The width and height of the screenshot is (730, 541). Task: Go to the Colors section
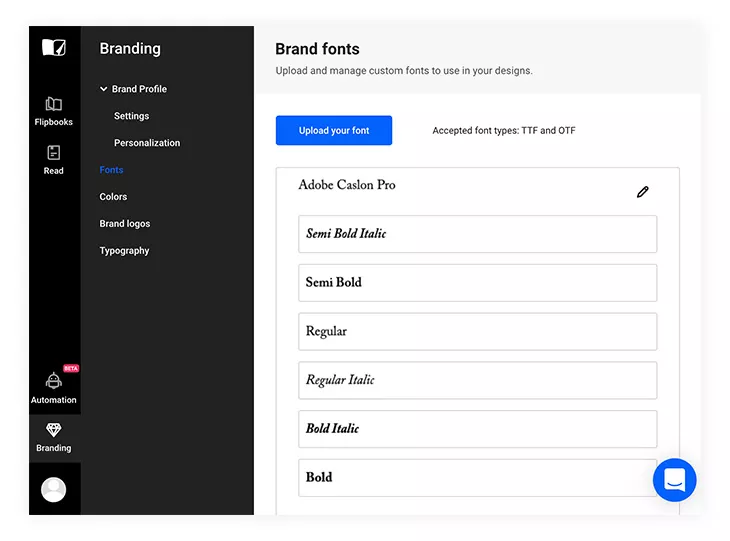[113, 196]
